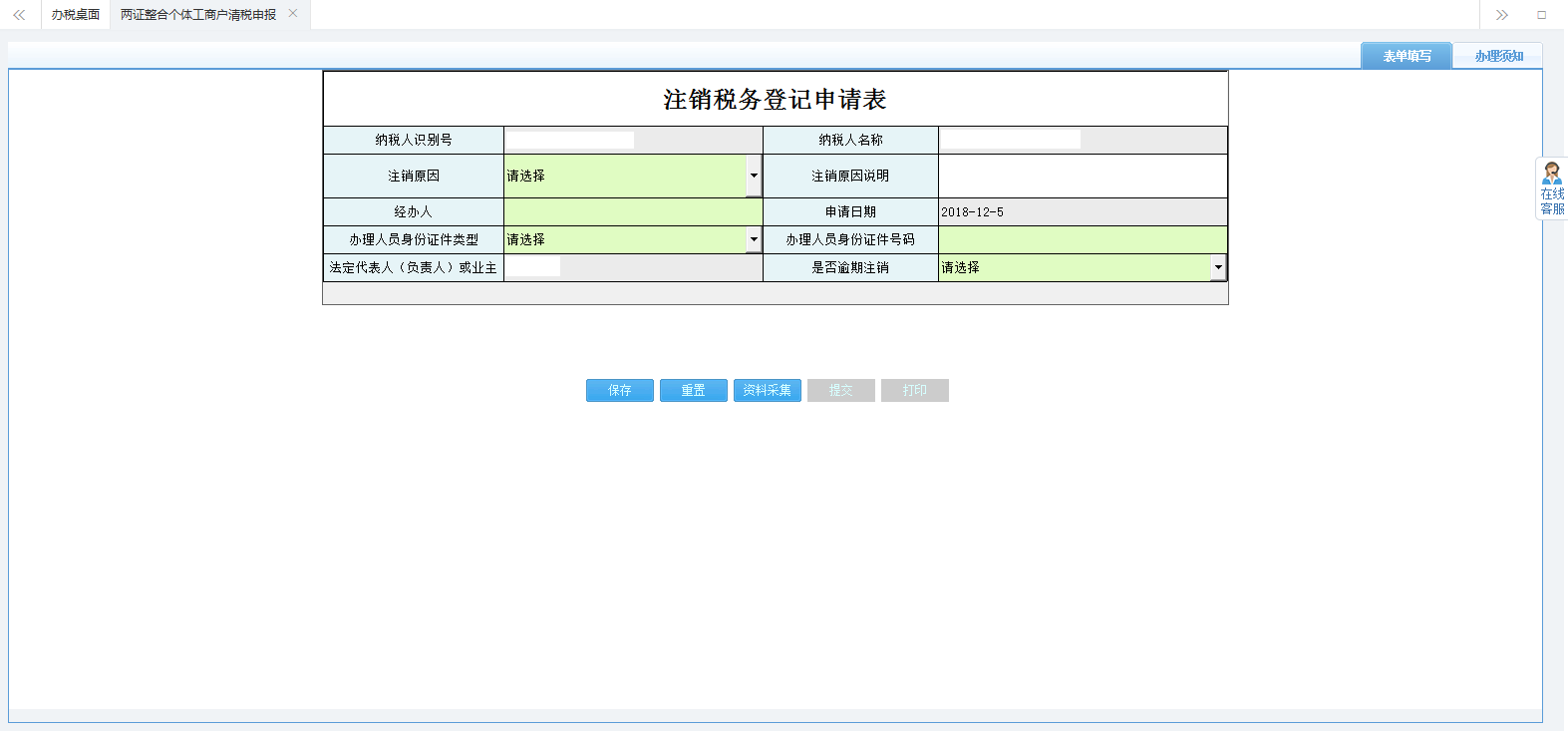
Task: Open the 注销原因 dropdown
Action: (754, 177)
